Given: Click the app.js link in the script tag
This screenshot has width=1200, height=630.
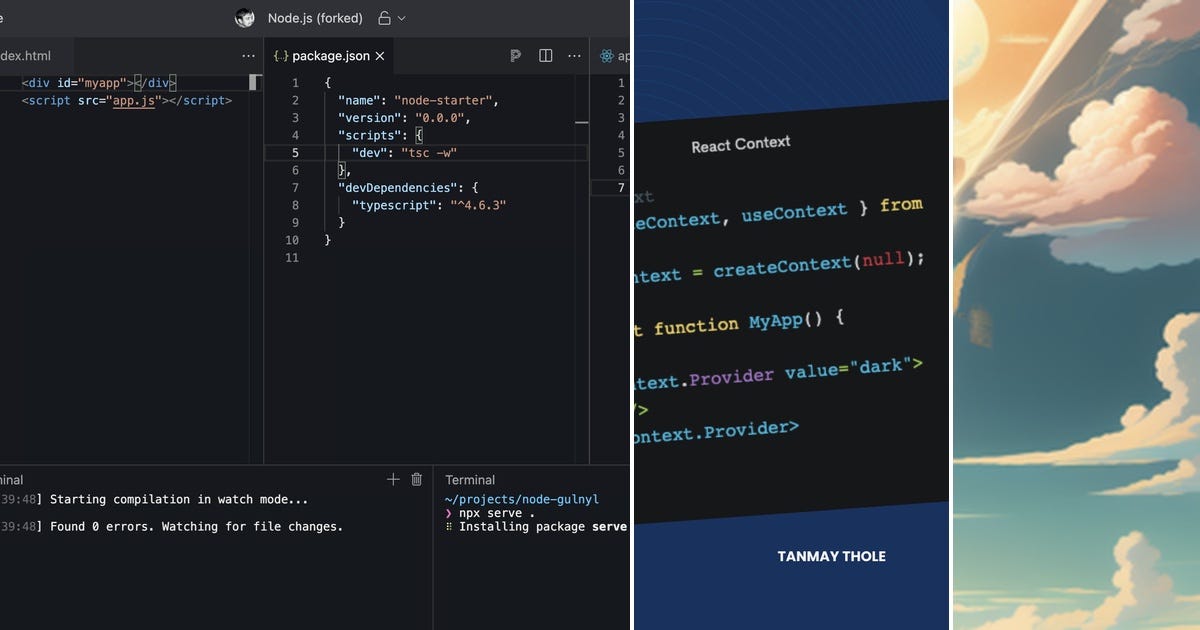Looking at the screenshot, I should tap(133, 100).
